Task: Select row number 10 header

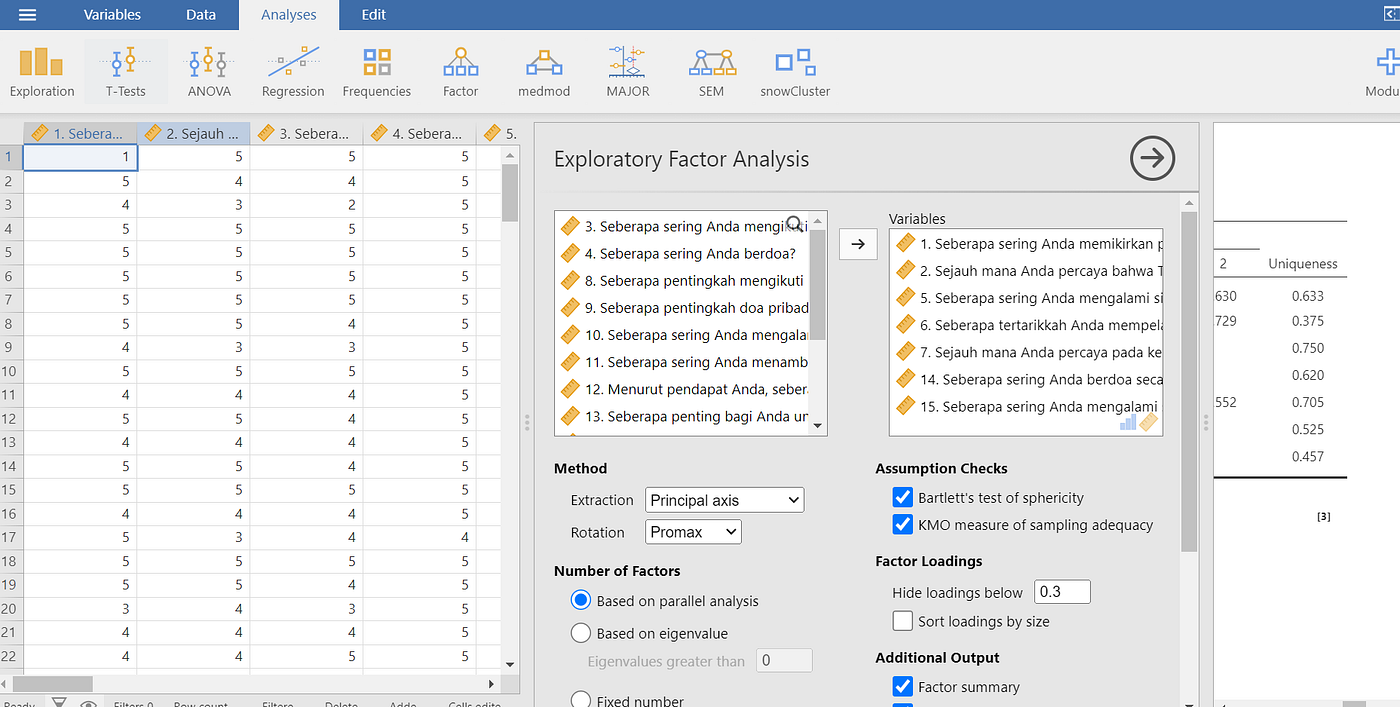Action: pyautogui.click(x=11, y=371)
